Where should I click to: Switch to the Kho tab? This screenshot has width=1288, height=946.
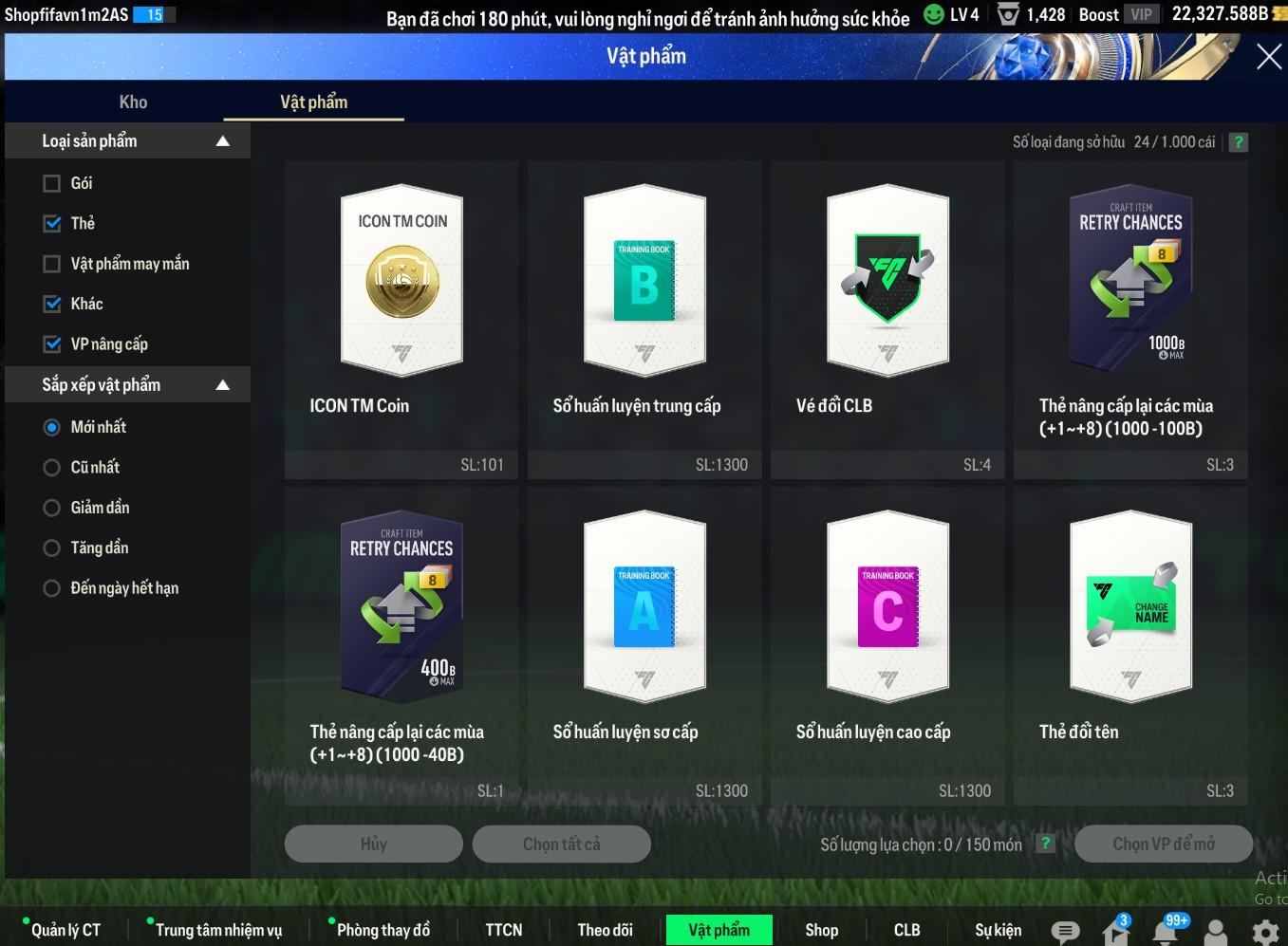click(133, 102)
